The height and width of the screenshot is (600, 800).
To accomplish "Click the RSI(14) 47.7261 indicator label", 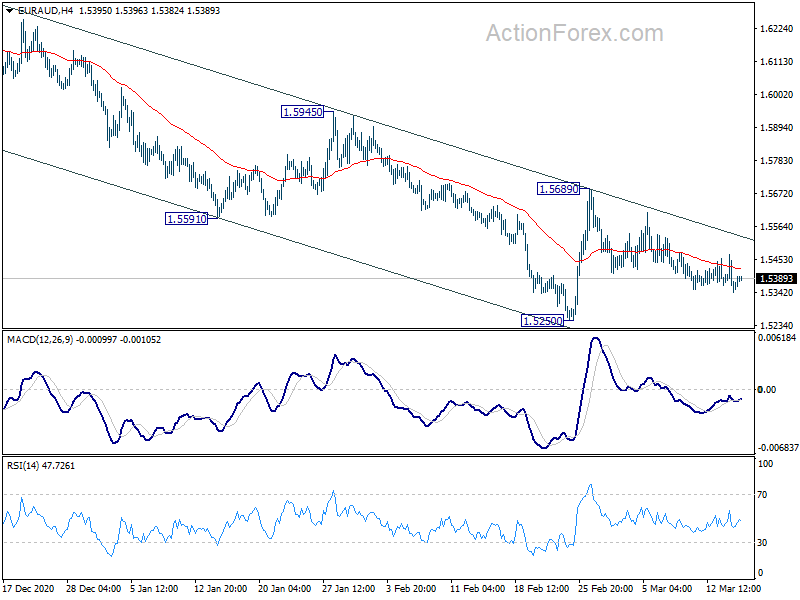I will (41, 465).
